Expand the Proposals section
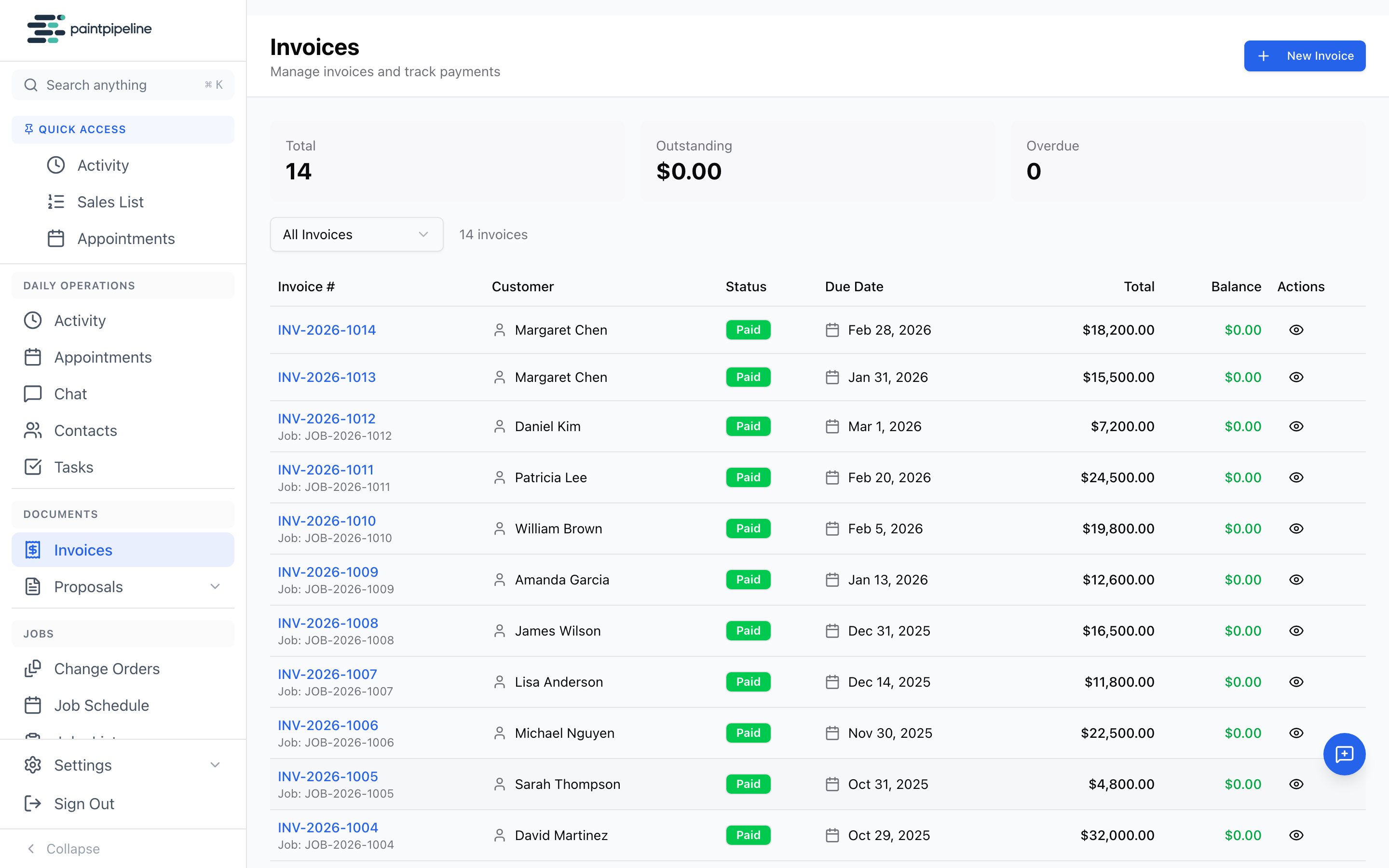This screenshot has height=868, width=1389. pos(215,587)
